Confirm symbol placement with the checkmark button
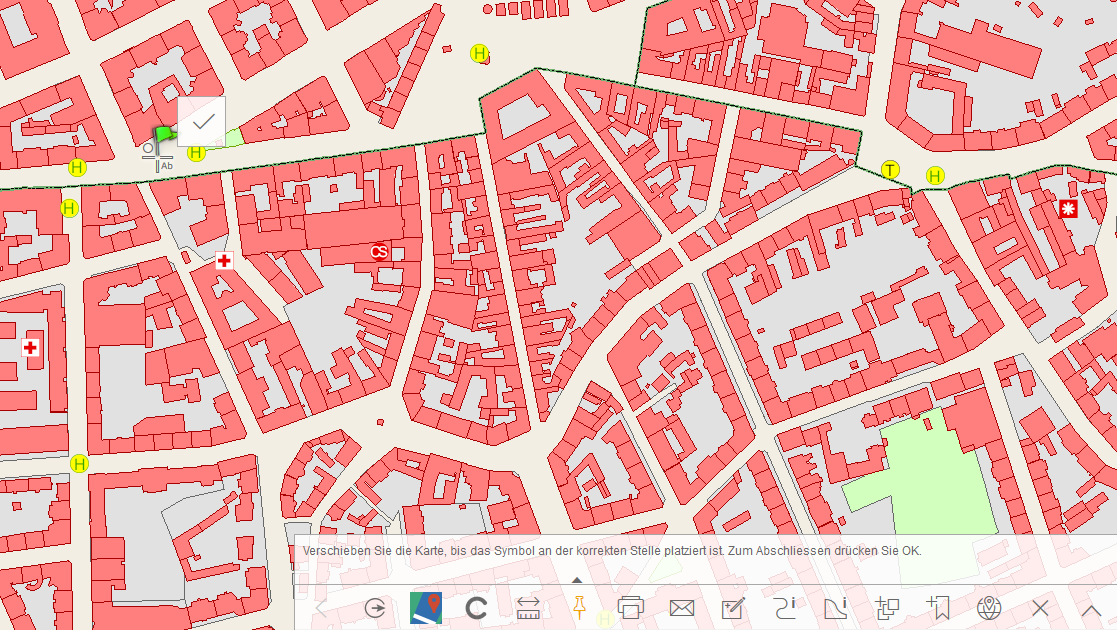Viewport: 1117px width, 630px height. [x=202, y=121]
